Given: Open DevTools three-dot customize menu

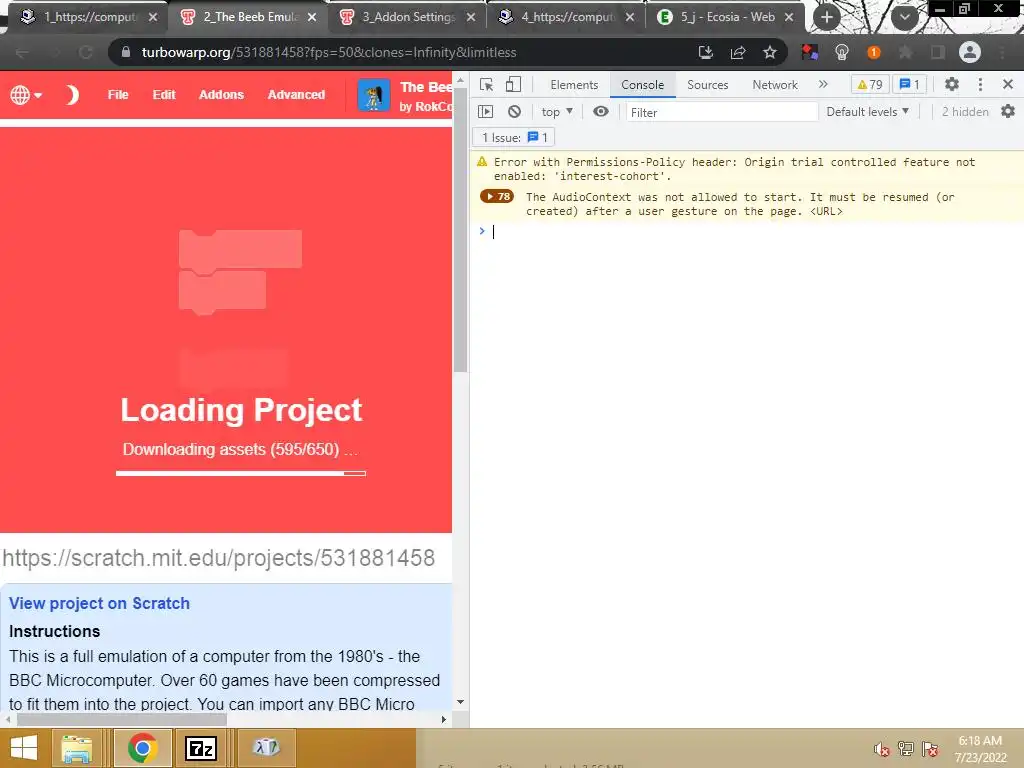Looking at the screenshot, I should coord(980,84).
